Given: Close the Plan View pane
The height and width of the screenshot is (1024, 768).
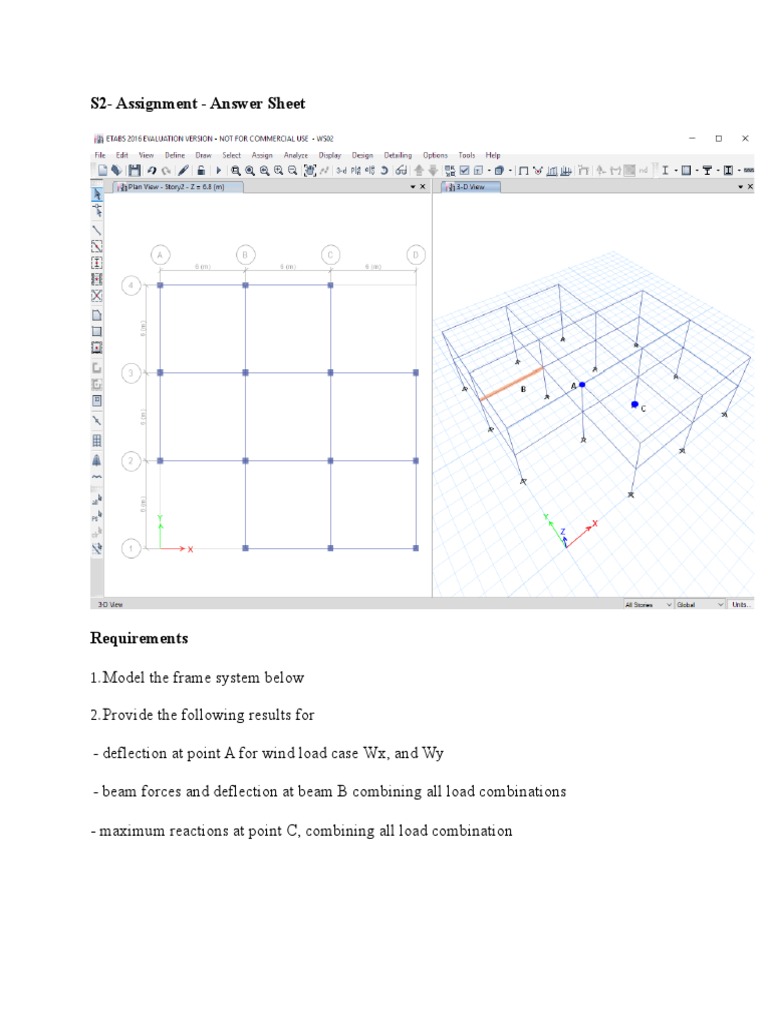Looking at the screenshot, I should (x=423, y=187).
